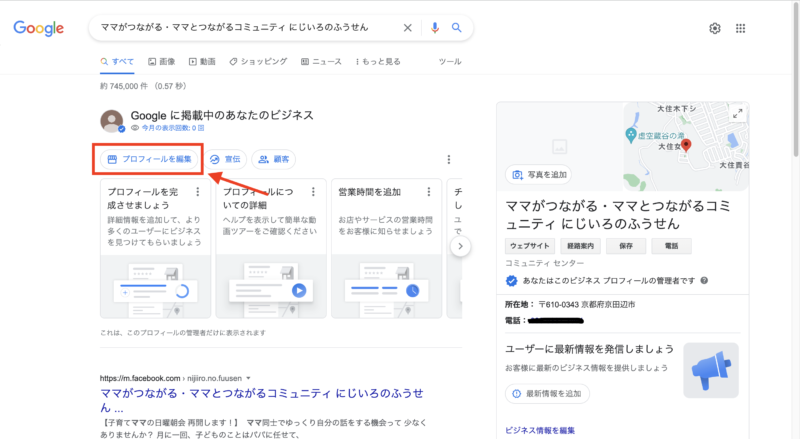Start voice search with the microphone icon
Viewport: 800px width, 439px height.
[435, 28]
